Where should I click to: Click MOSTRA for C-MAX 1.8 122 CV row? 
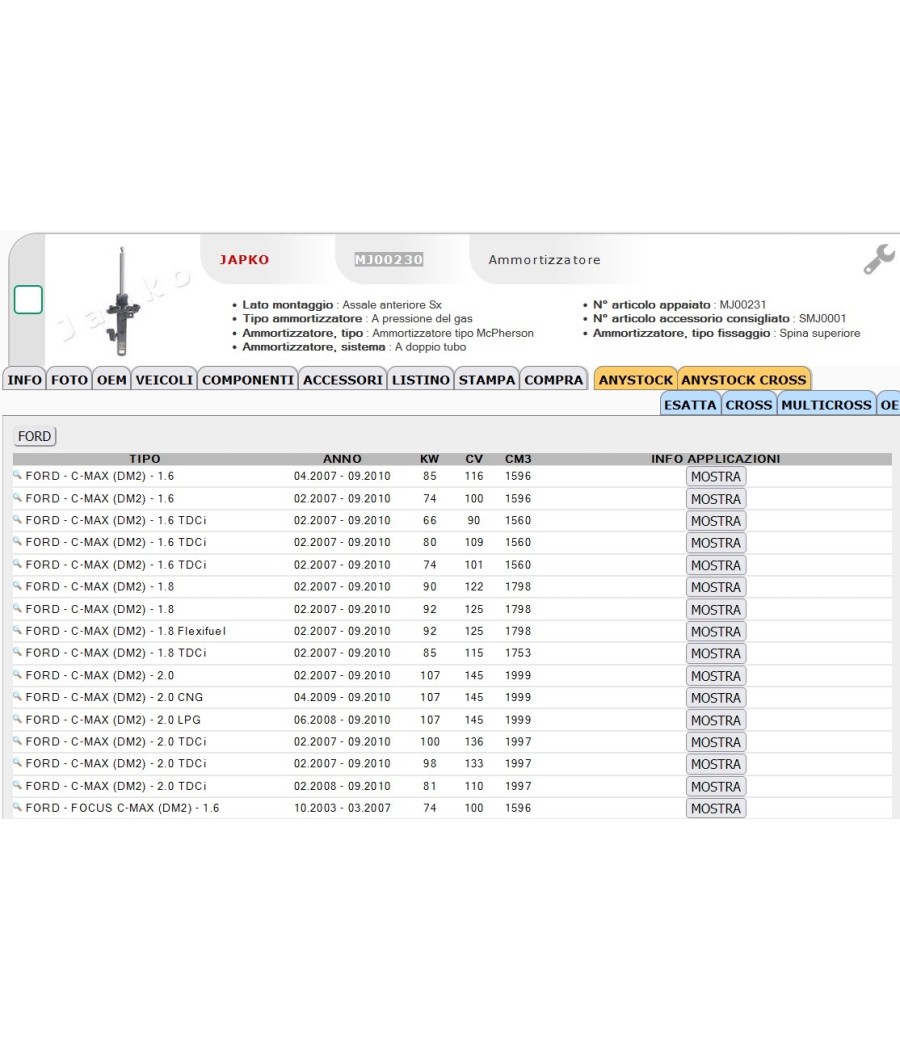pos(716,587)
